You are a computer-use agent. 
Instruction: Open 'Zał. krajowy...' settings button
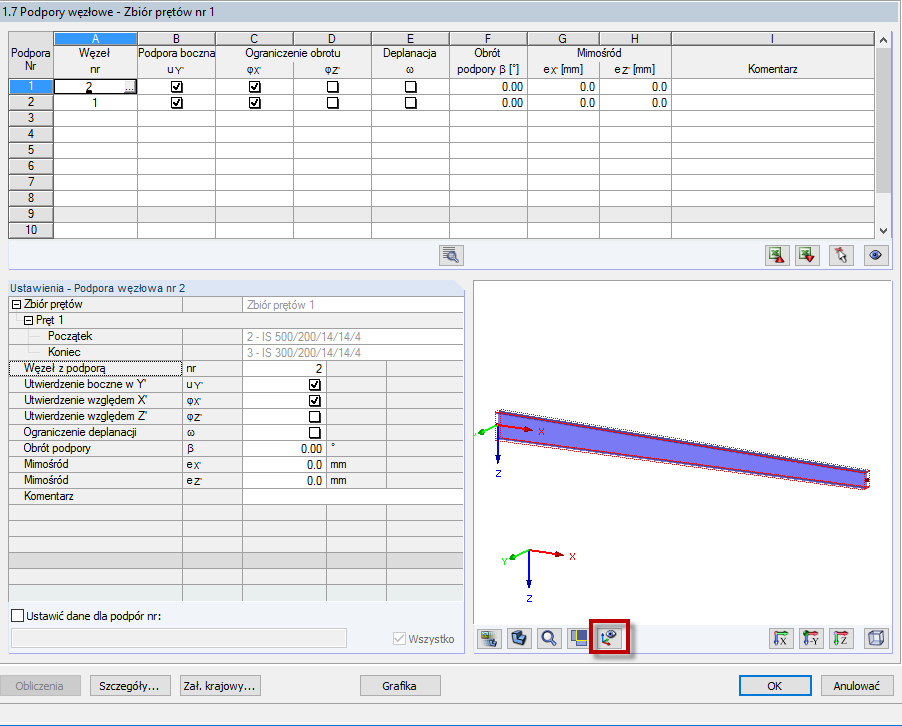(220, 686)
